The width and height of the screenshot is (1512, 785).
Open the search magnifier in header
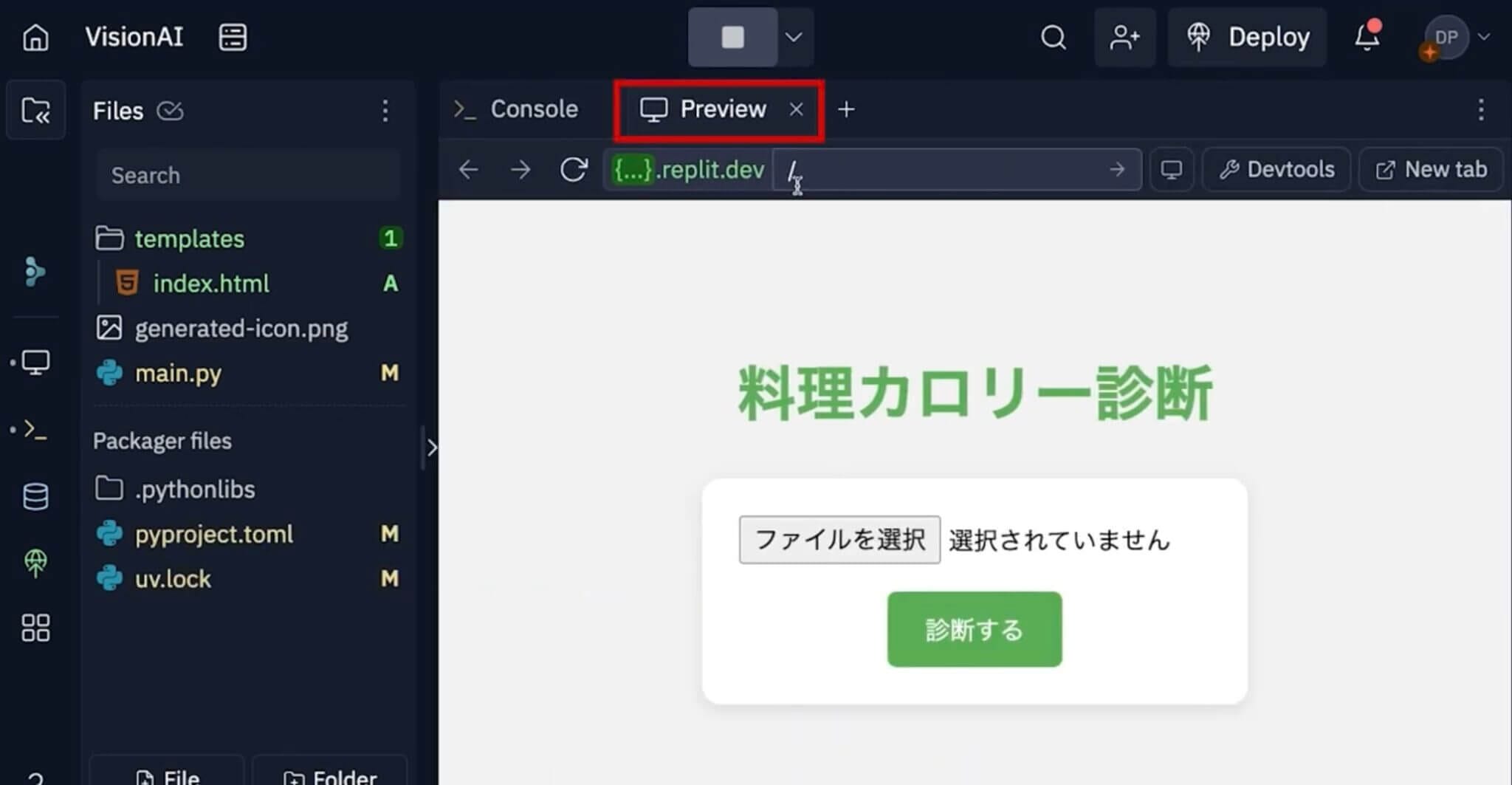(x=1053, y=37)
